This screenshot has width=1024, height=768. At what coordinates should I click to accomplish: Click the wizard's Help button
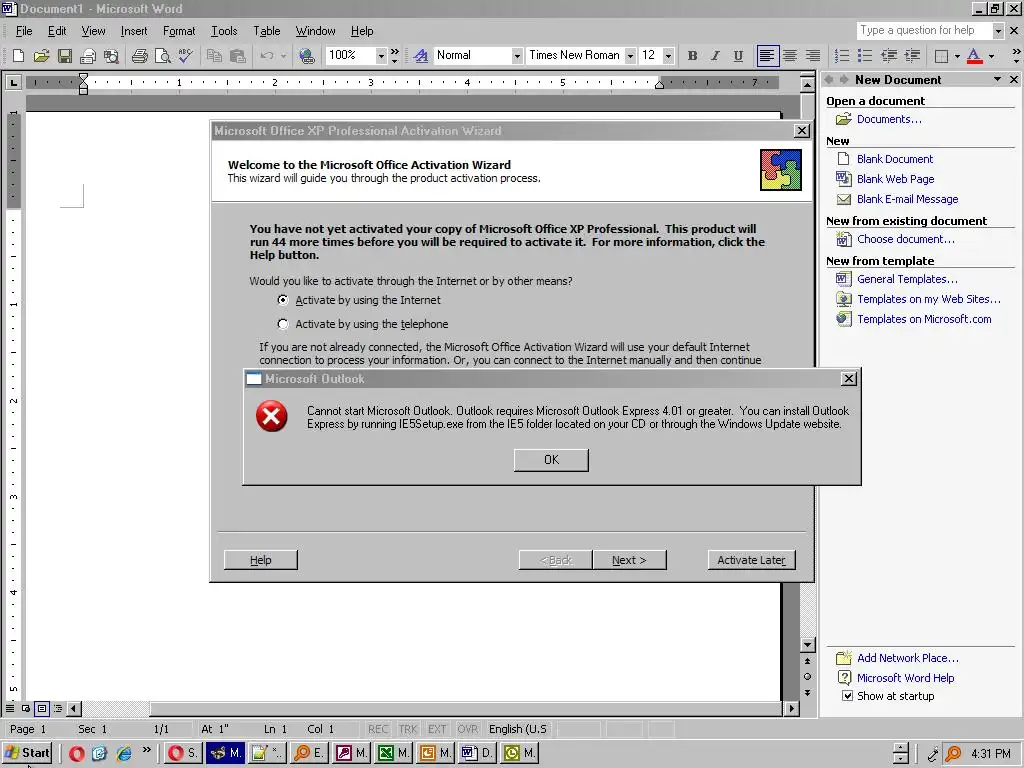coord(261,560)
